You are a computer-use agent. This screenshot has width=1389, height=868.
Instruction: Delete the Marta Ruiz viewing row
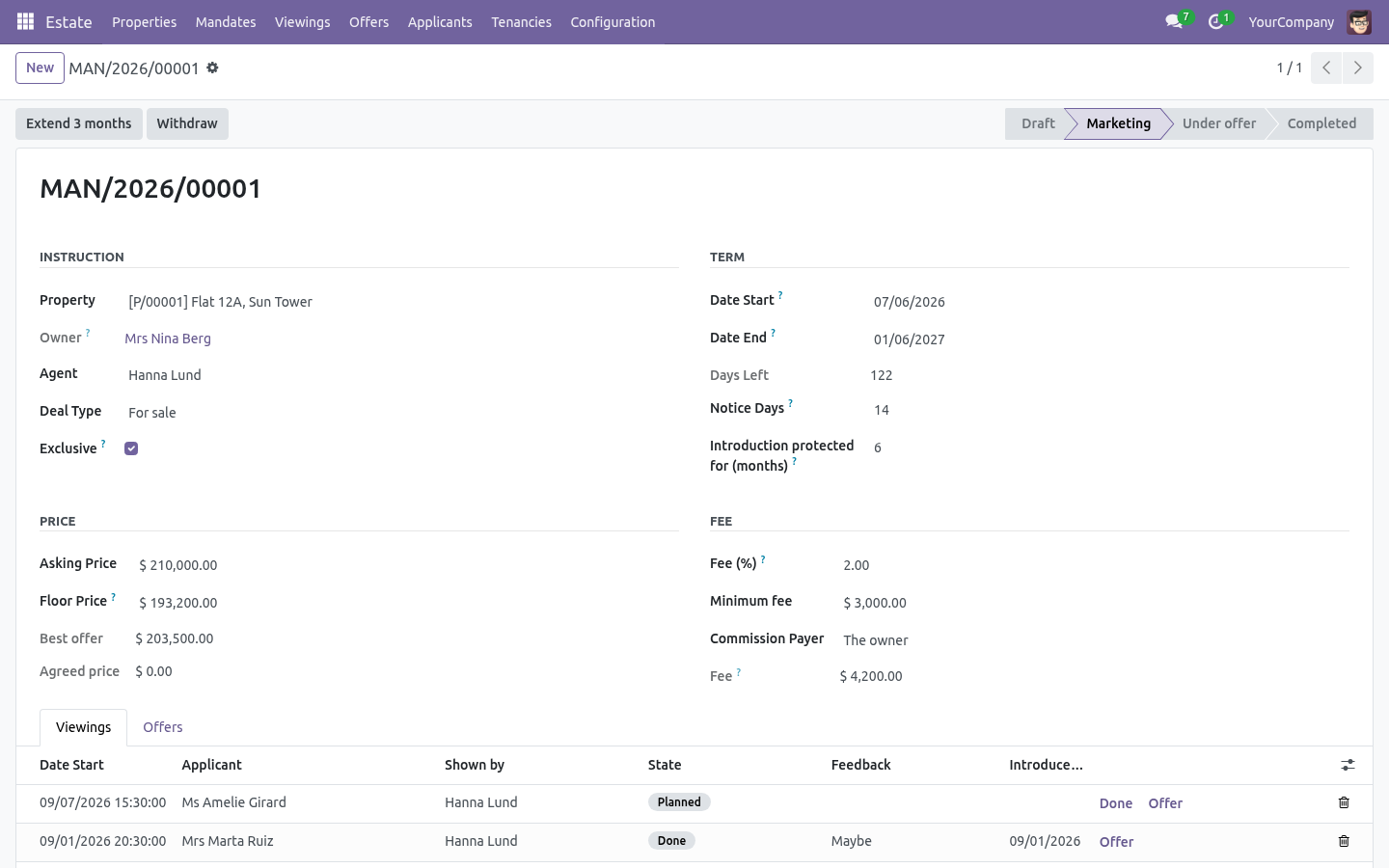(x=1344, y=841)
